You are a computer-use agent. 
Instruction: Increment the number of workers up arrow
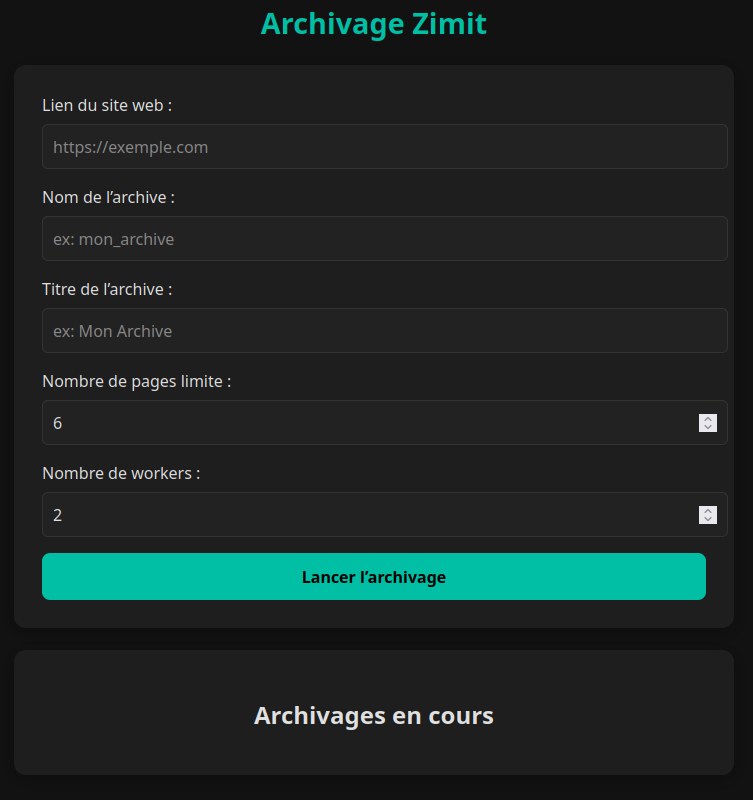(708, 510)
